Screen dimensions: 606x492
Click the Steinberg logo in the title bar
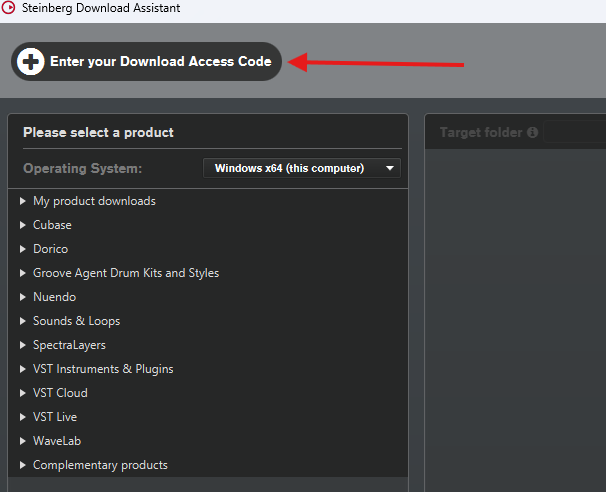point(10,10)
